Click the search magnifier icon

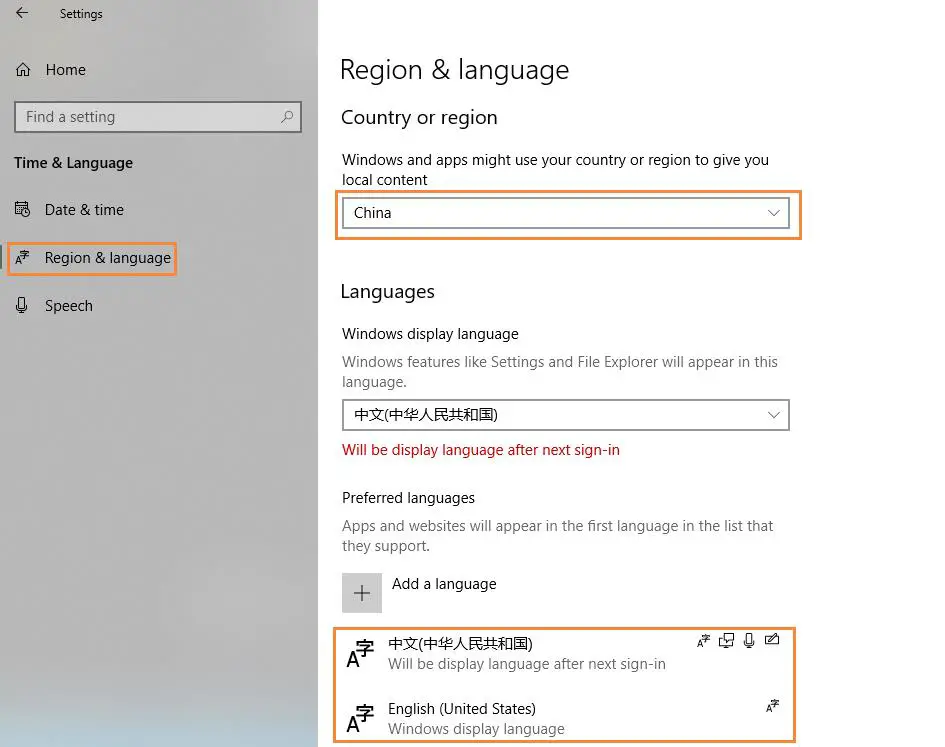[287, 116]
